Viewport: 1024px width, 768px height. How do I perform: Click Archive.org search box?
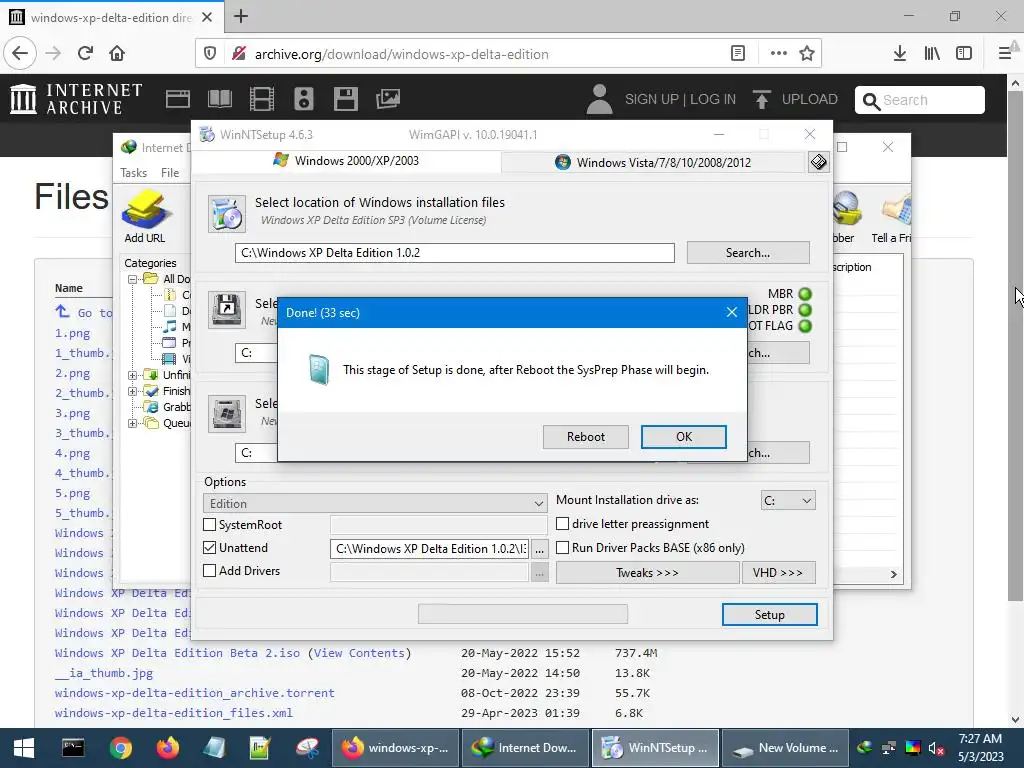tap(920, 100)
